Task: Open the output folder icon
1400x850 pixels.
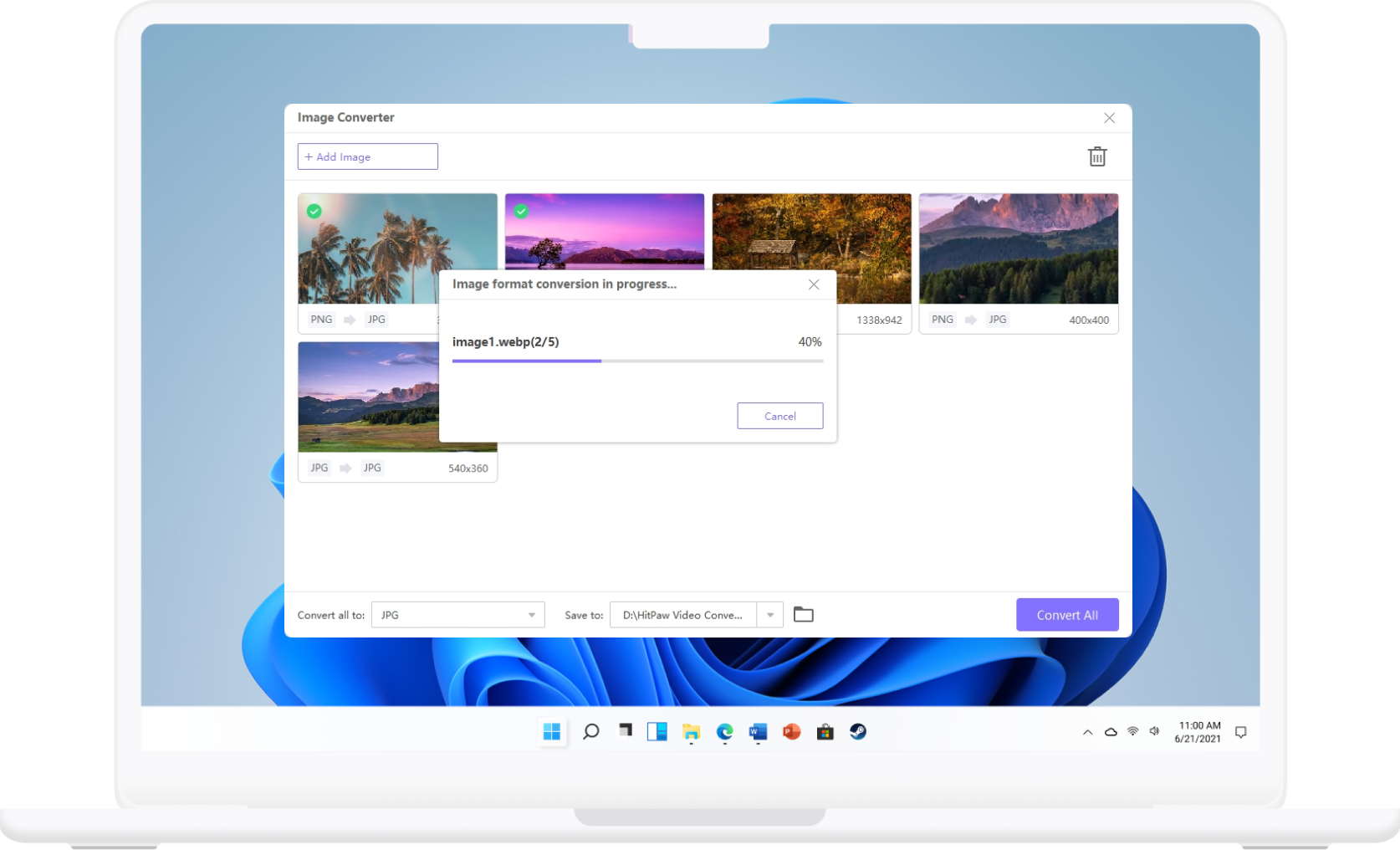Action: click(803, 615)
